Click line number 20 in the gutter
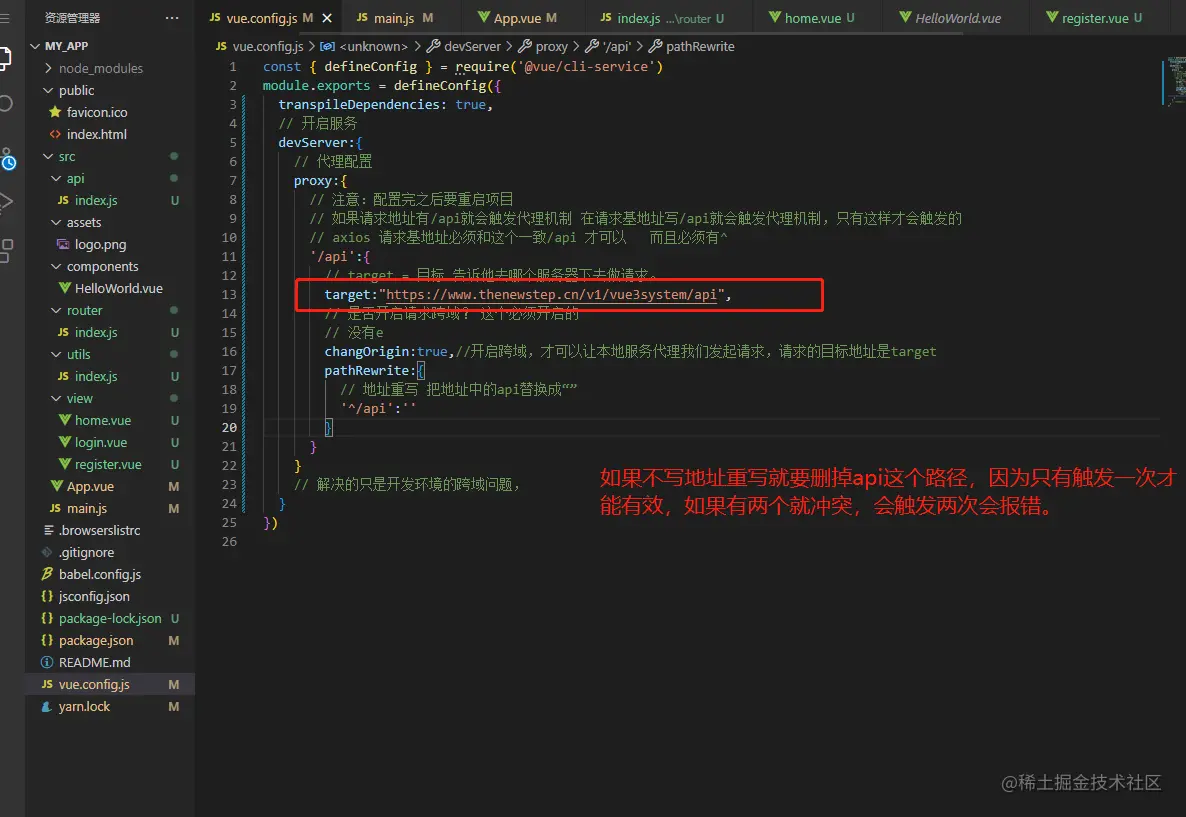 click(x=229, y=427)
